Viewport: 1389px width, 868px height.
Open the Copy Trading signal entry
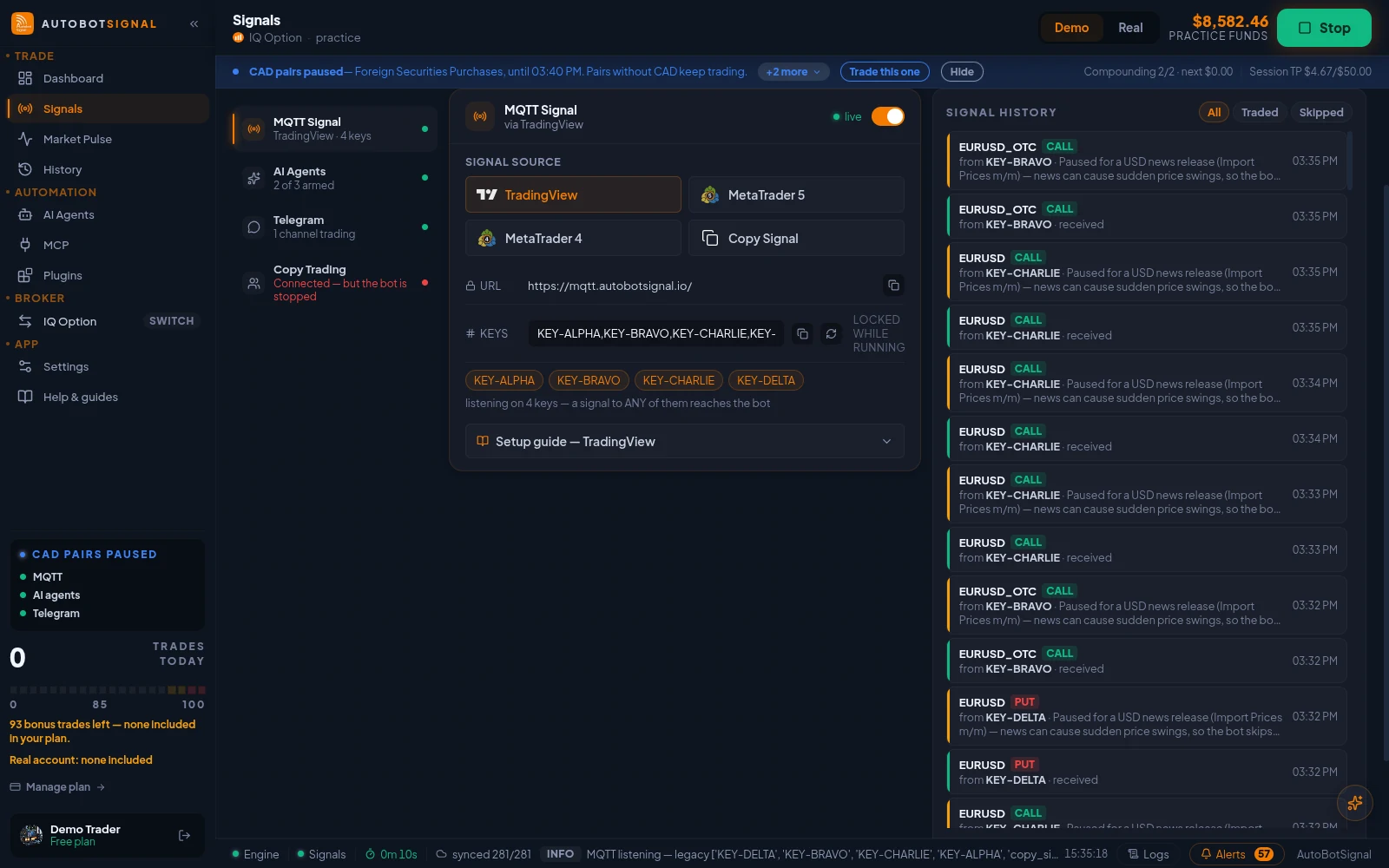tap(334, 283)
